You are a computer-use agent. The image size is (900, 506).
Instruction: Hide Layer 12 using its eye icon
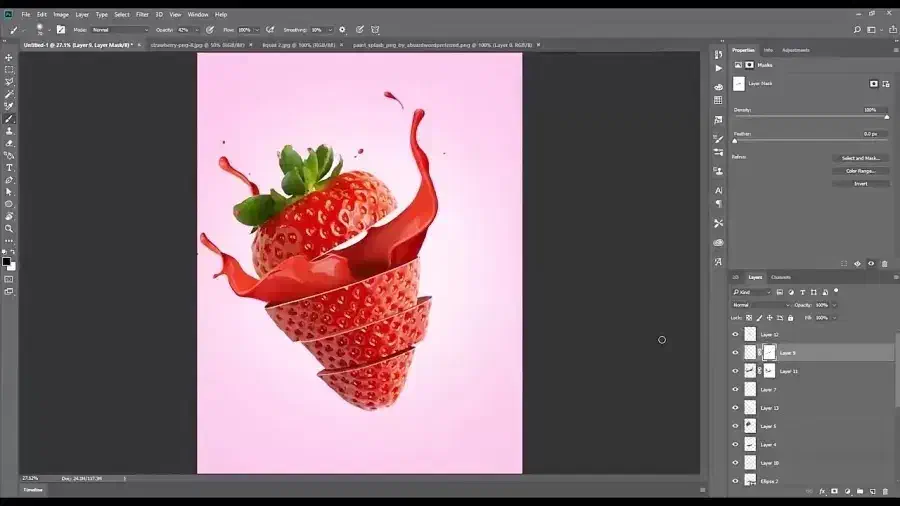tap(735, 335)
